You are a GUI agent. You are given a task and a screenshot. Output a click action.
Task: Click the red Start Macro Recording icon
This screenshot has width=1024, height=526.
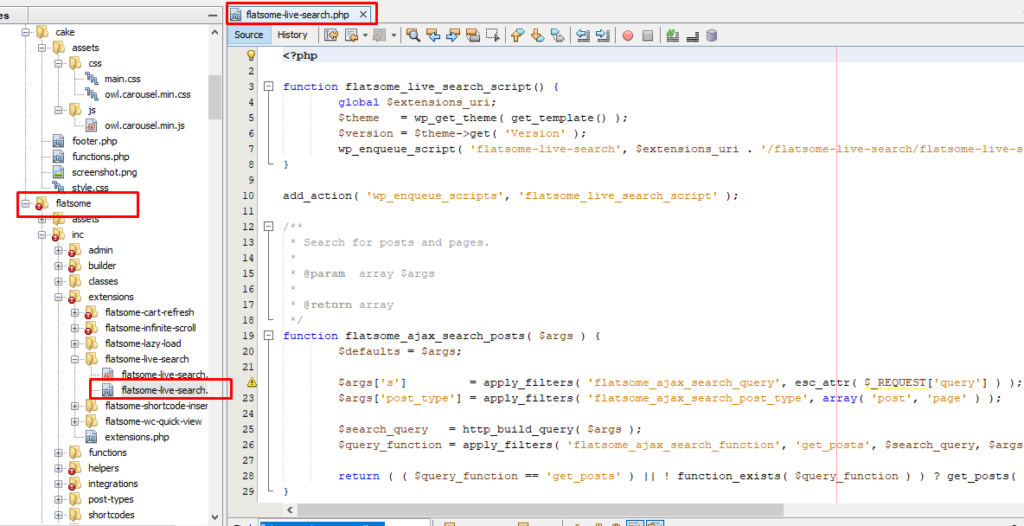pos(628,36)
